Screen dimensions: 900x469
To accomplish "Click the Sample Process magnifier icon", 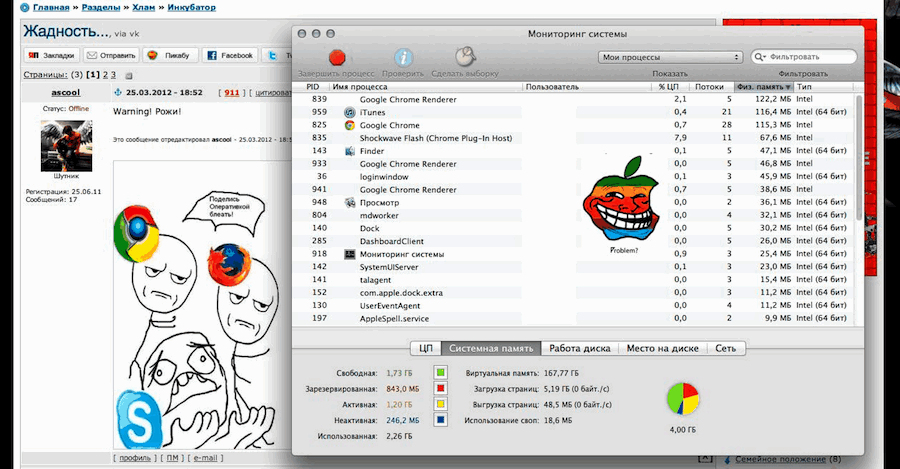I will pos(465,57).
